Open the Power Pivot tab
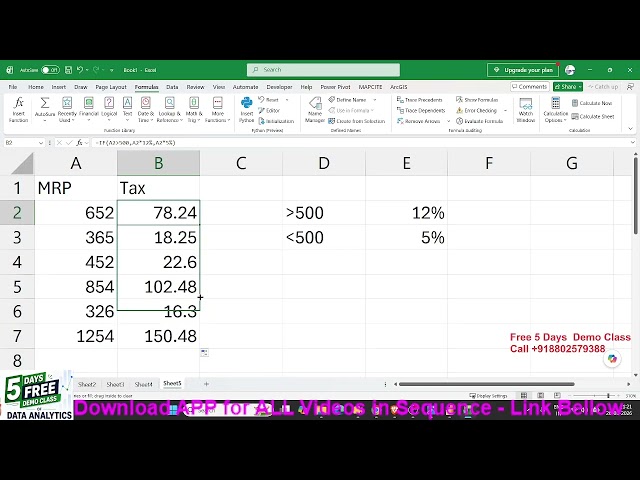 click(336, 87)
